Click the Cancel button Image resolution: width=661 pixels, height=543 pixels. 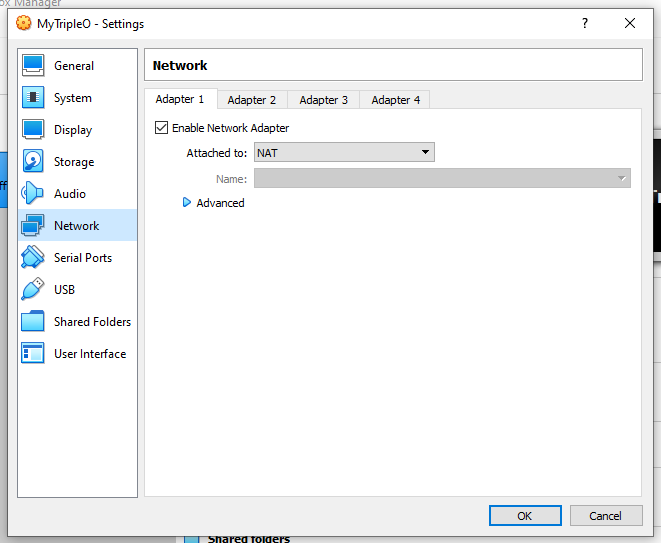606,516
